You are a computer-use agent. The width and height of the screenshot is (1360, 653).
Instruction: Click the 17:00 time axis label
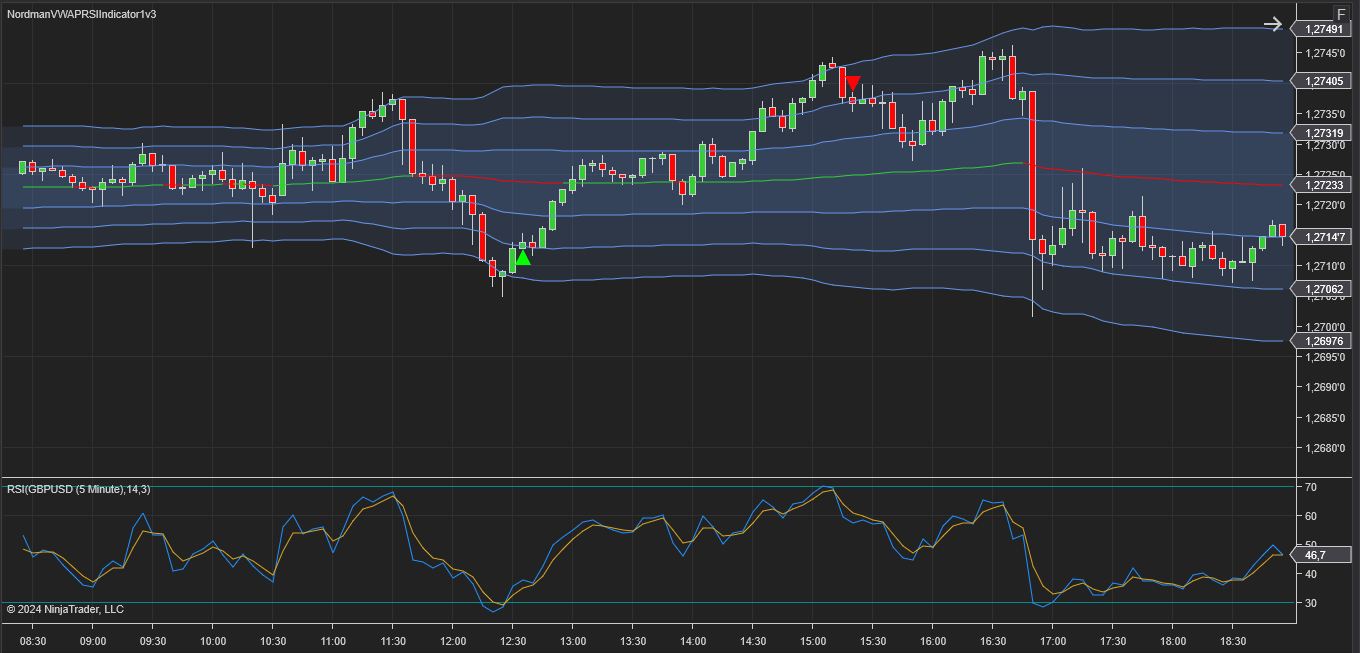pos(1053,641)
